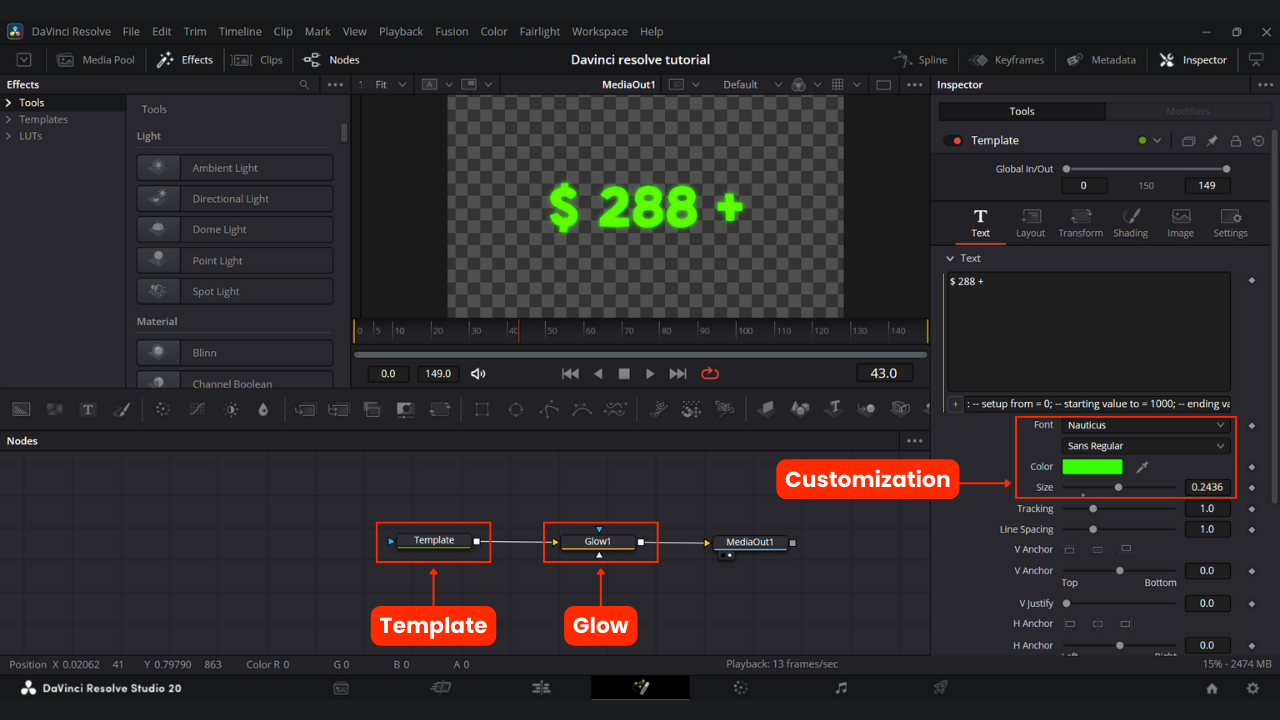Lock the Template tool with padlock icon
The image size is (1280, 720).
click(1236, 141)
